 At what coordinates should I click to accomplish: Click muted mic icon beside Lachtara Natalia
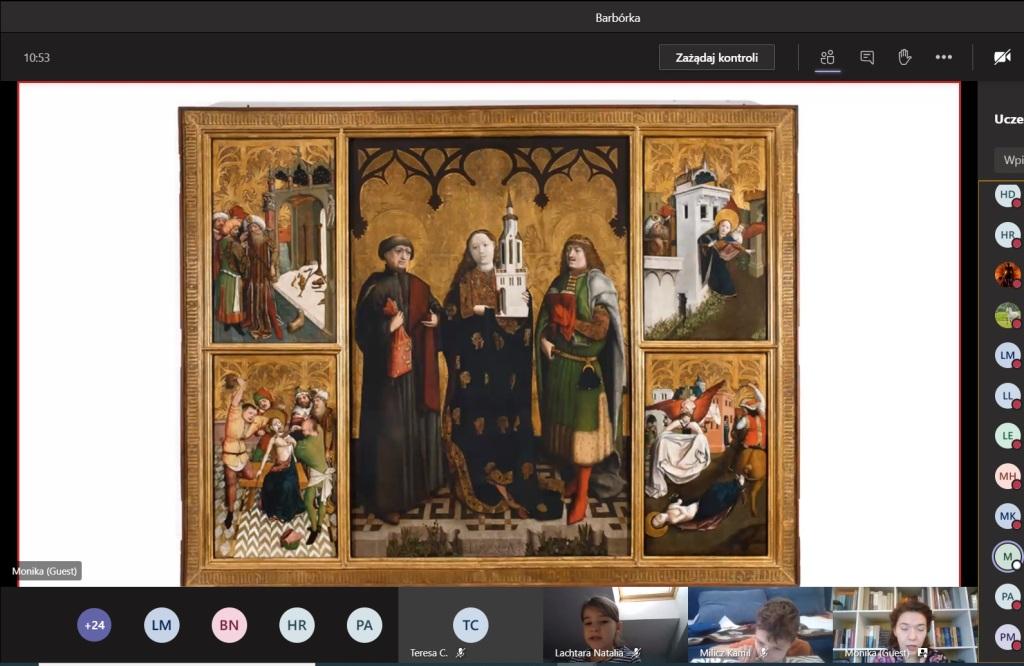coord(636,652)
